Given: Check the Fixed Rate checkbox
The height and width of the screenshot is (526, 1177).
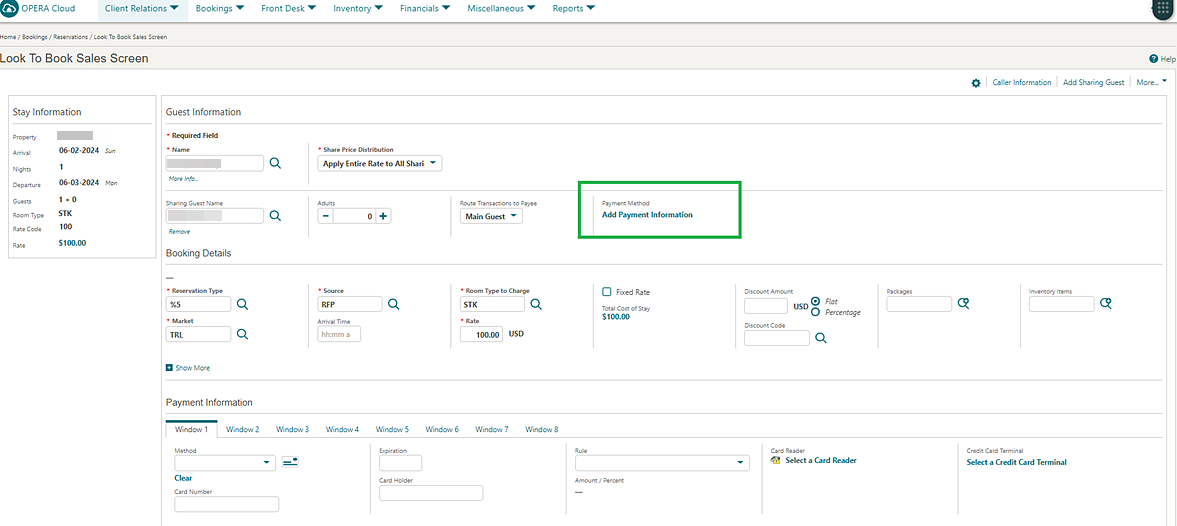Looking at the screenshot, I should 607,291.
